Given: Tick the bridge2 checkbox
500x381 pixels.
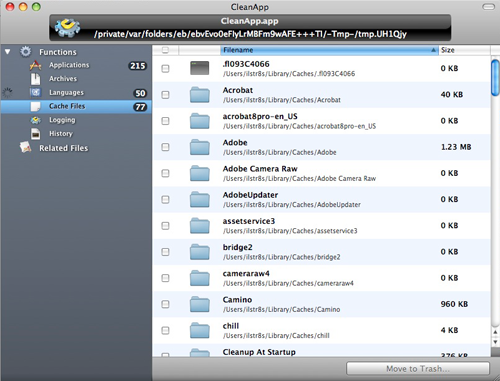Looking at the screenshot, I should coord(165,252).
